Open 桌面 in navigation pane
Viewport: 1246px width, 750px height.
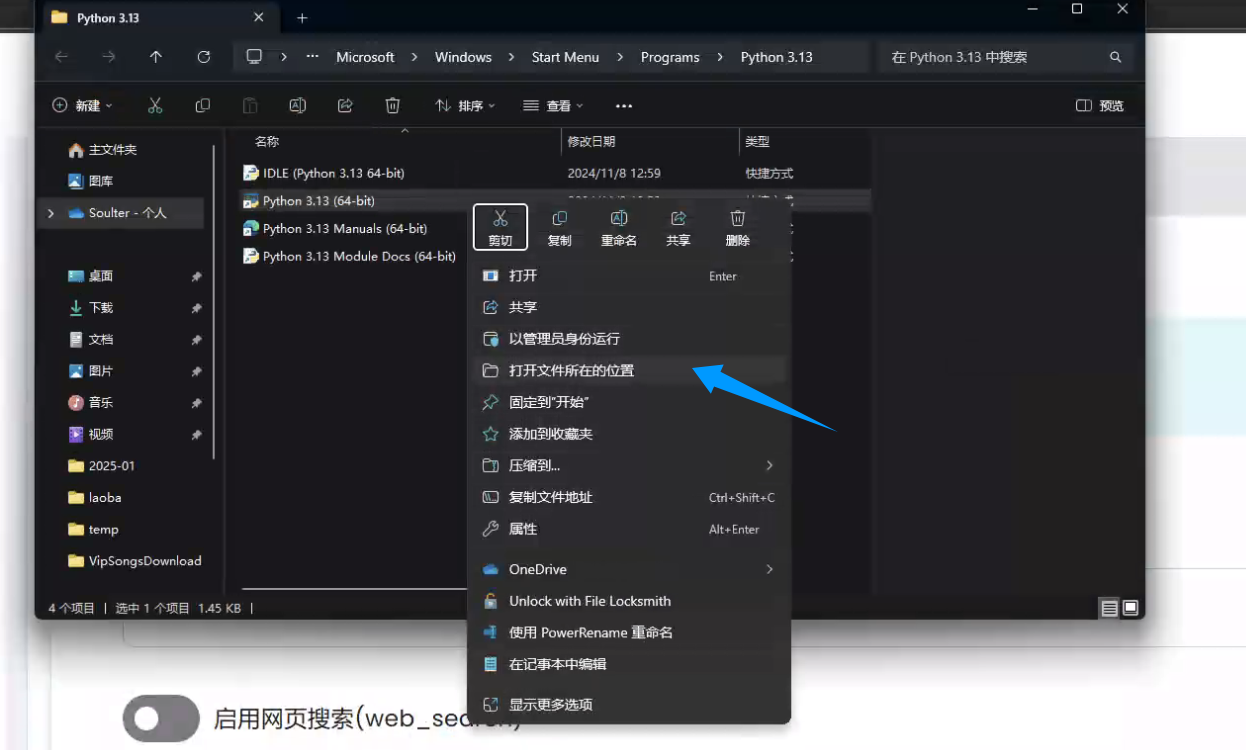click(100, 276)
